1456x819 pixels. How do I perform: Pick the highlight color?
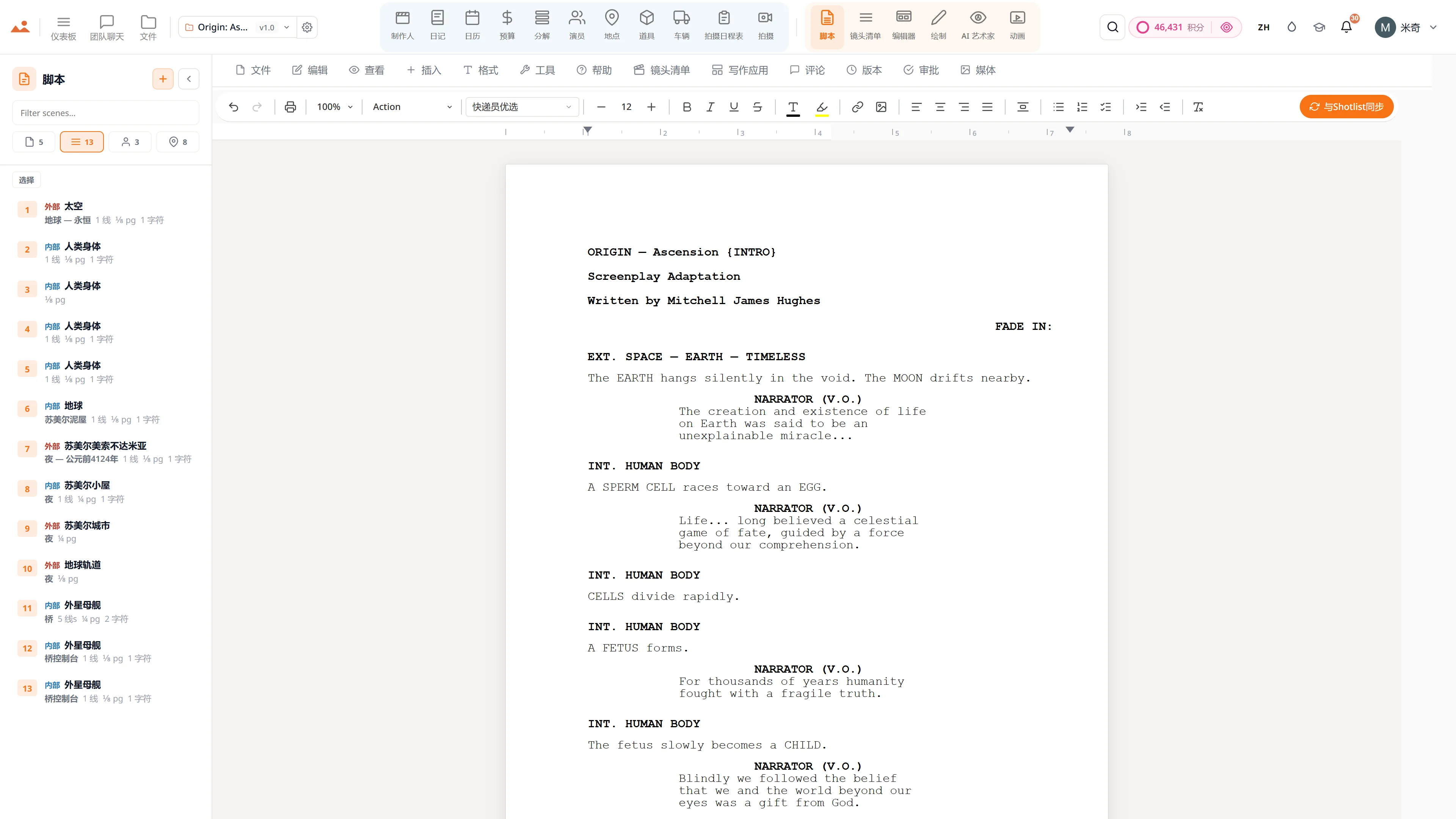click(822, 107)
